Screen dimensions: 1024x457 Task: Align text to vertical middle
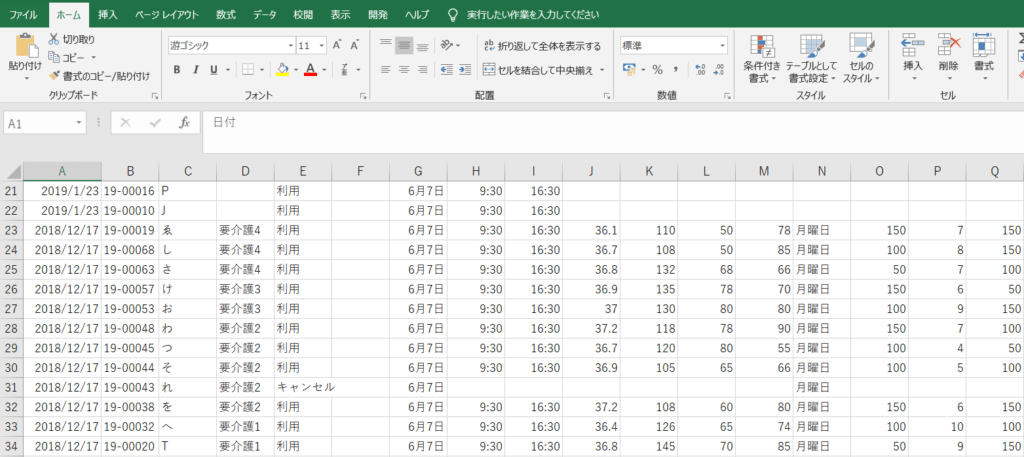[x=404, y=46]
